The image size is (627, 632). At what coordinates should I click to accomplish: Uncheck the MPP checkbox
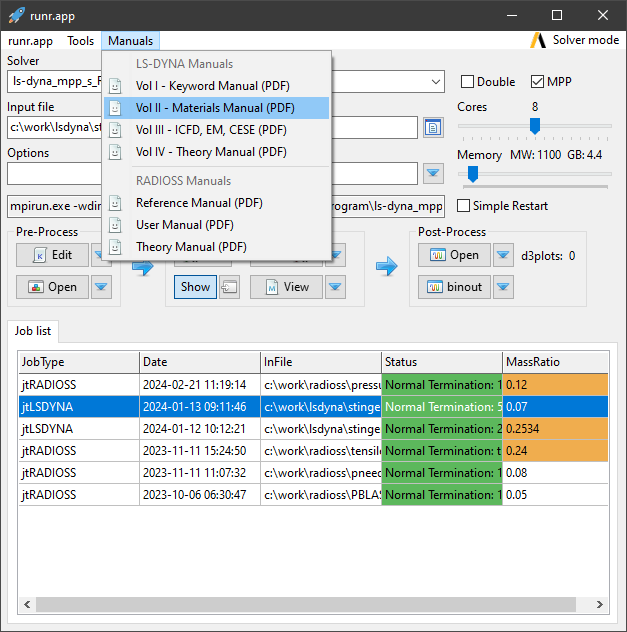[x=537, y=82]
